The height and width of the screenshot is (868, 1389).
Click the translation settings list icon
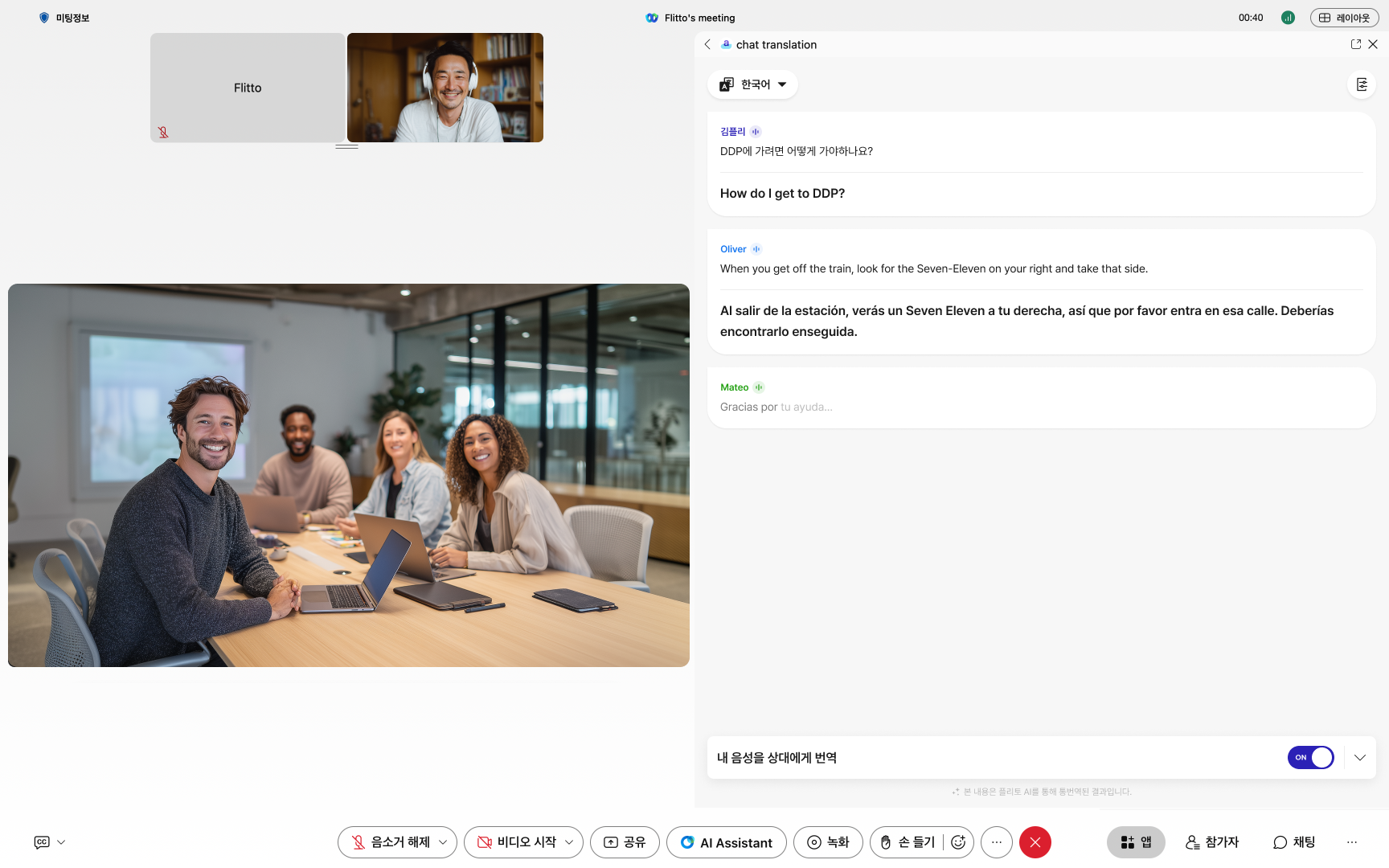pos(1362,84)
